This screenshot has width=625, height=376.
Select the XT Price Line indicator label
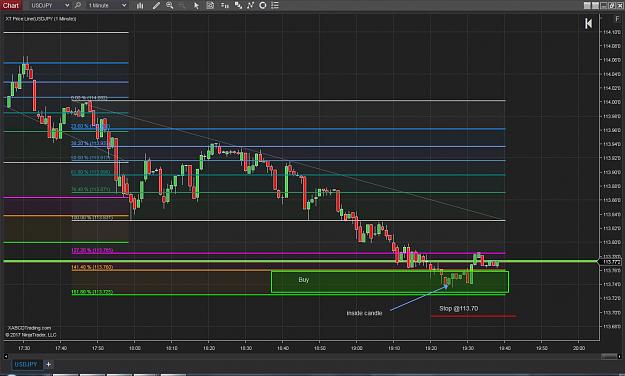pyautogui.click(x=40, y=19)
